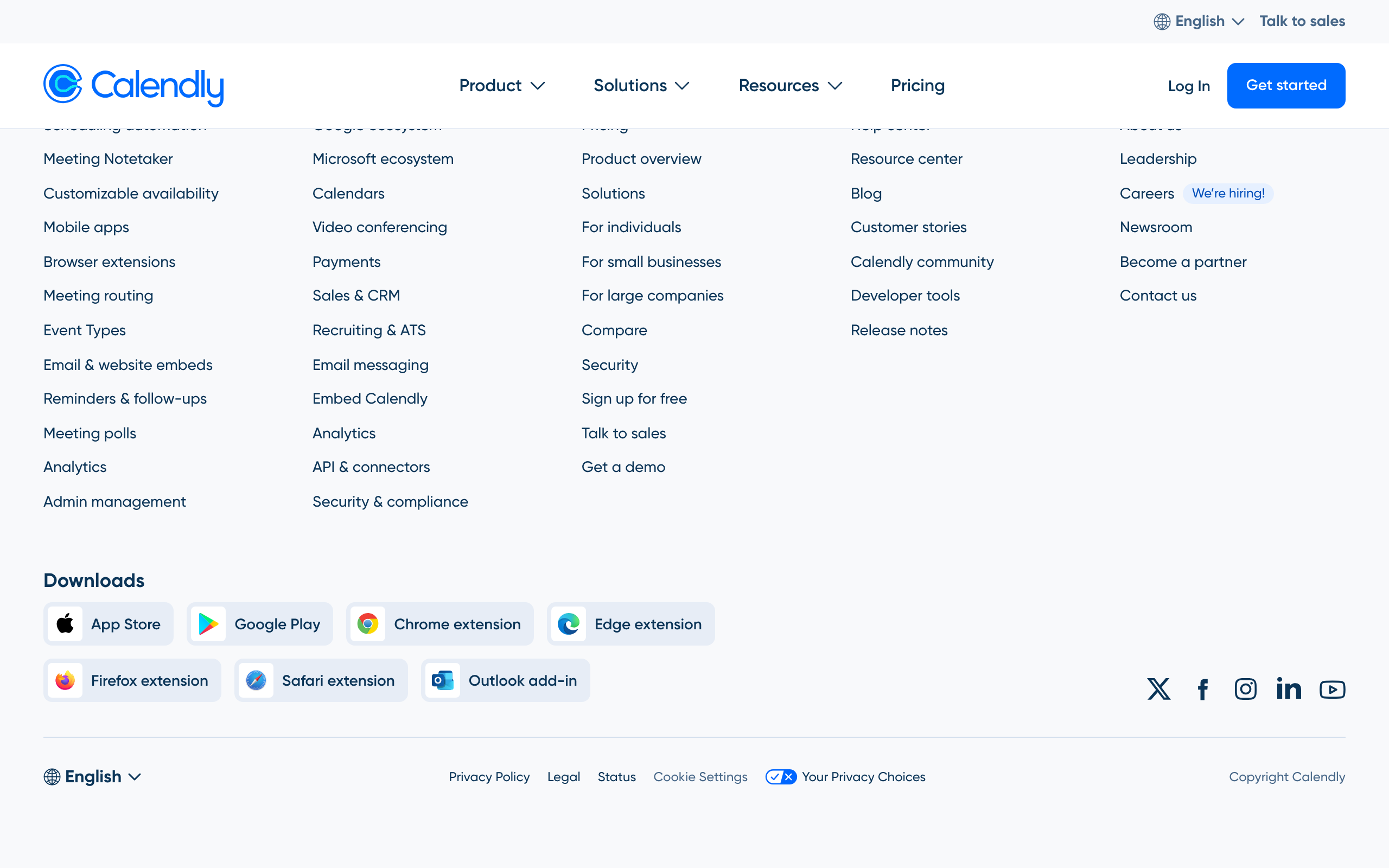Click the Chrome extension download icon
Viewport: 1389px width, 868px height.
pos(368,624)
